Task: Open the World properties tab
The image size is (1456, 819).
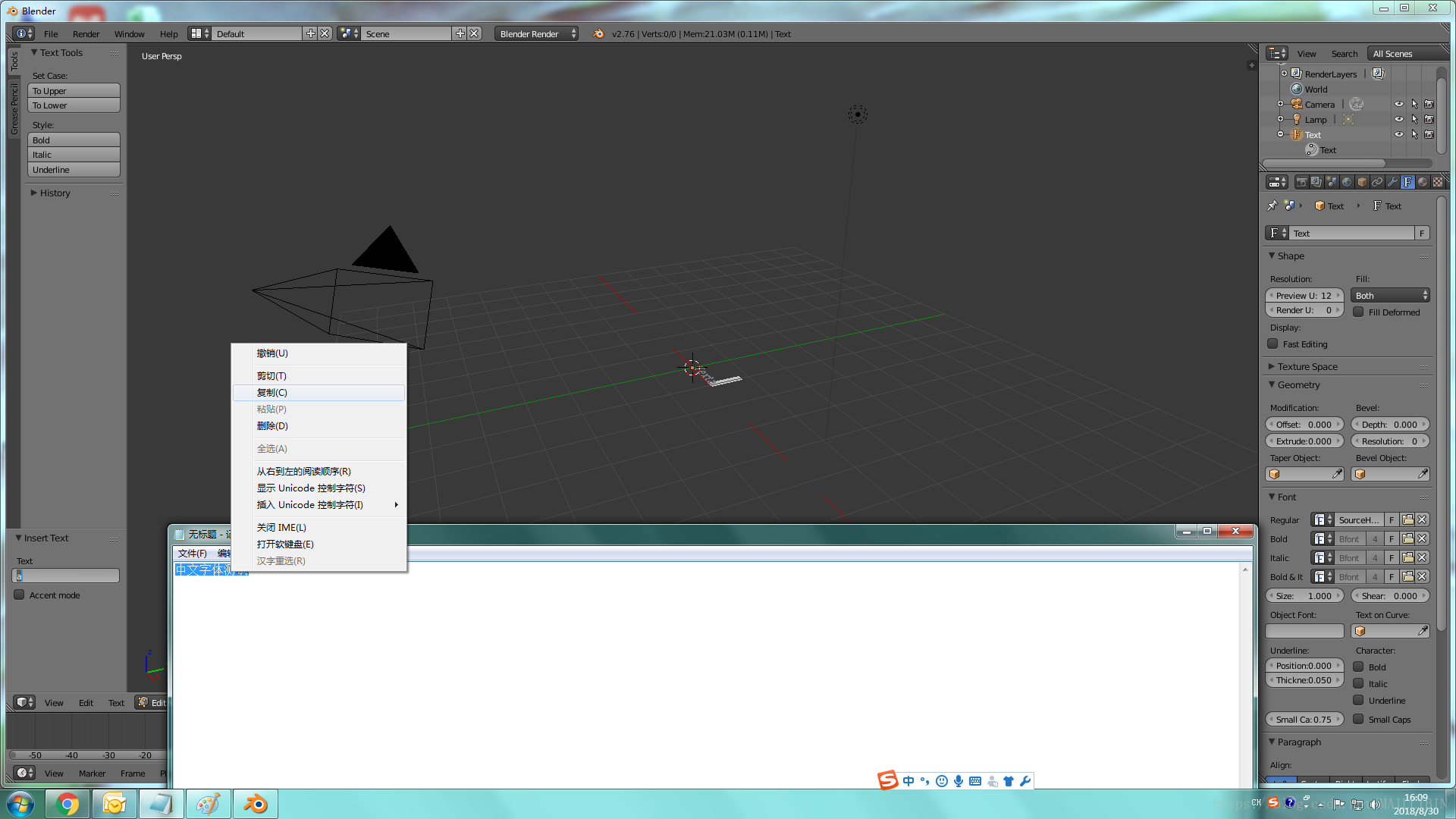Action: (1347, 182)
